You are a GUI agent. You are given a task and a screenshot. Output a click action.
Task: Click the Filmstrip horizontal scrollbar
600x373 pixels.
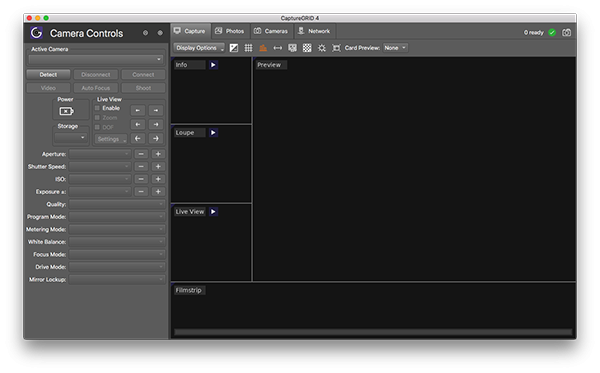click(373, 332)
